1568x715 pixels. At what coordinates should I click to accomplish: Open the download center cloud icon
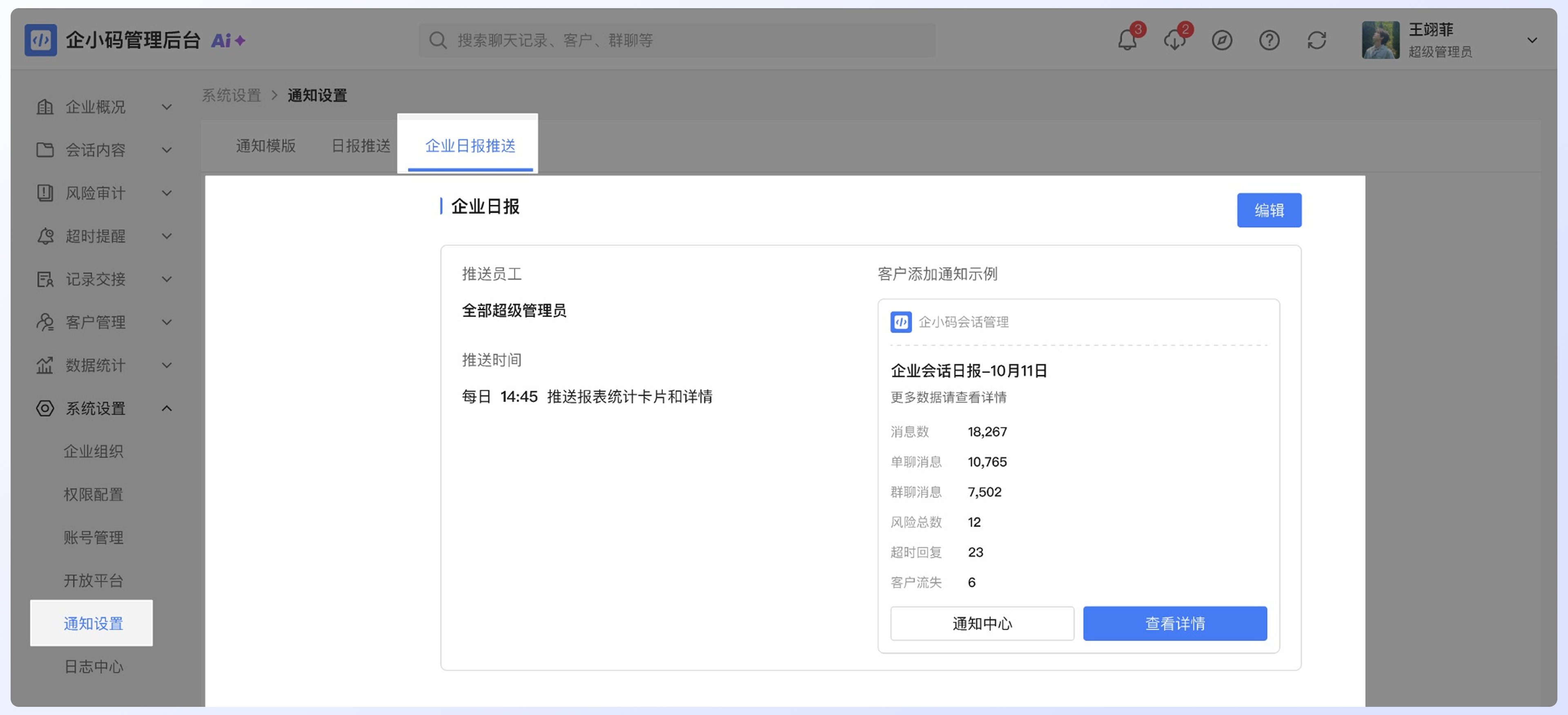tap(1174, 41)
